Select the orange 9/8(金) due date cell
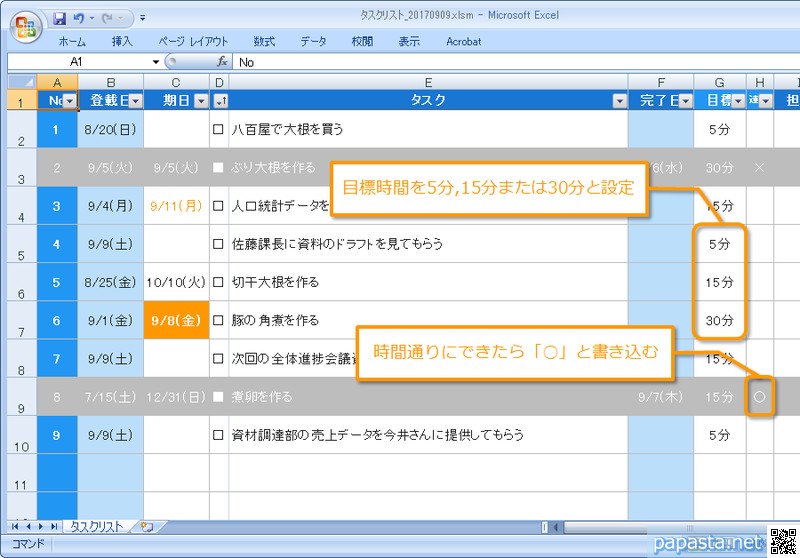Image resolution: width=800 pixels, height=558 pixels. (175, 321)
